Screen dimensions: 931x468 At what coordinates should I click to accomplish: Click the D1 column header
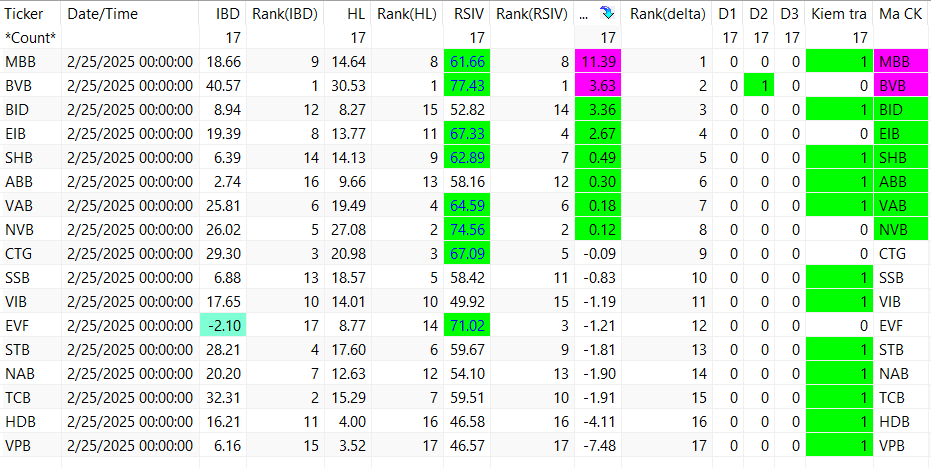tap(727, 13)
